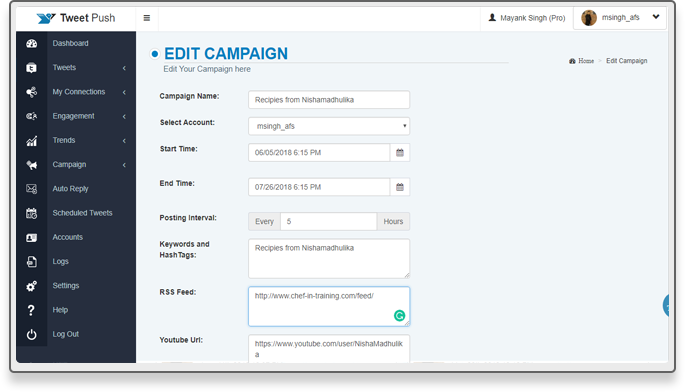Click the 'Edit Your Campaign here' subtitle
685x392 pixels.
207,69
